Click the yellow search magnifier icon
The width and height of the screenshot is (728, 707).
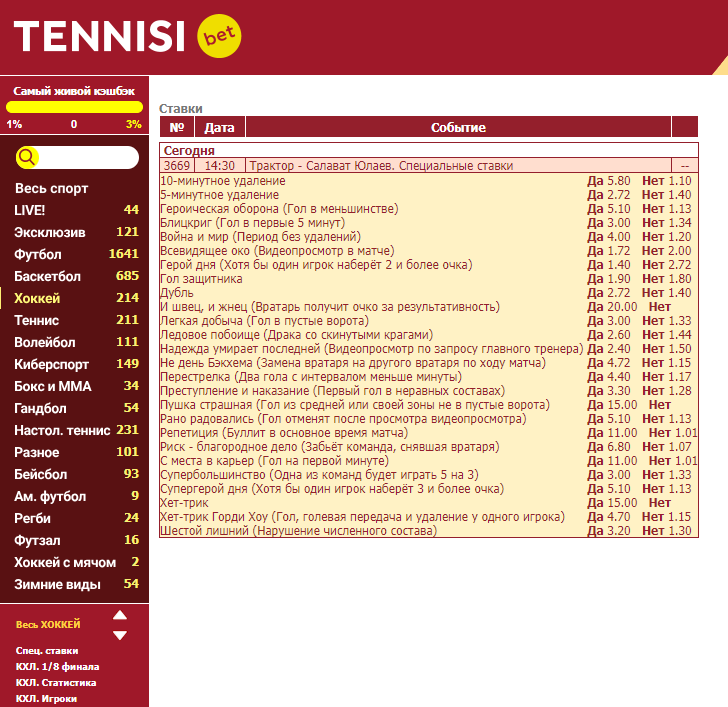26,157
